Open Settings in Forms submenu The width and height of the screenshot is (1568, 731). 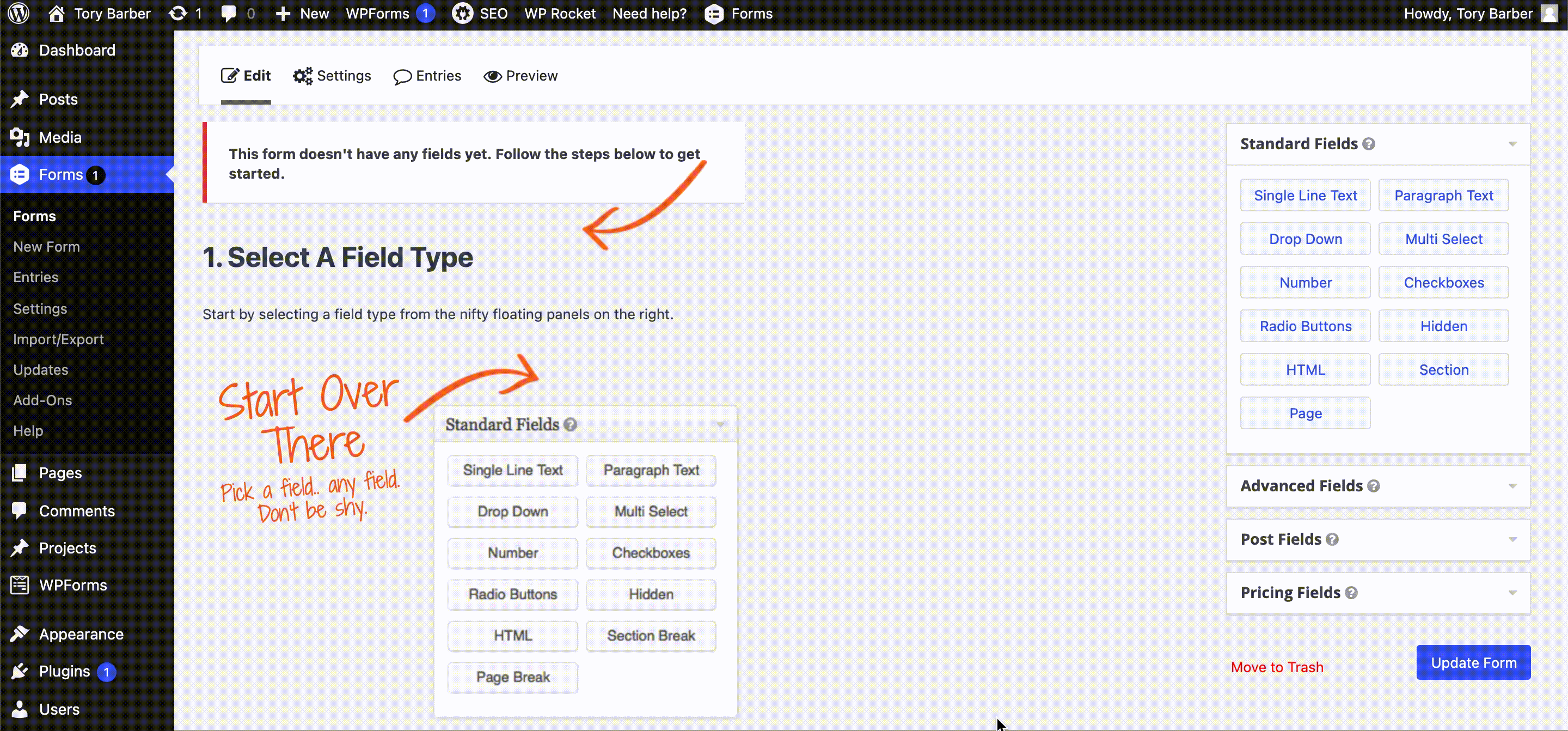tap(40, 309)
